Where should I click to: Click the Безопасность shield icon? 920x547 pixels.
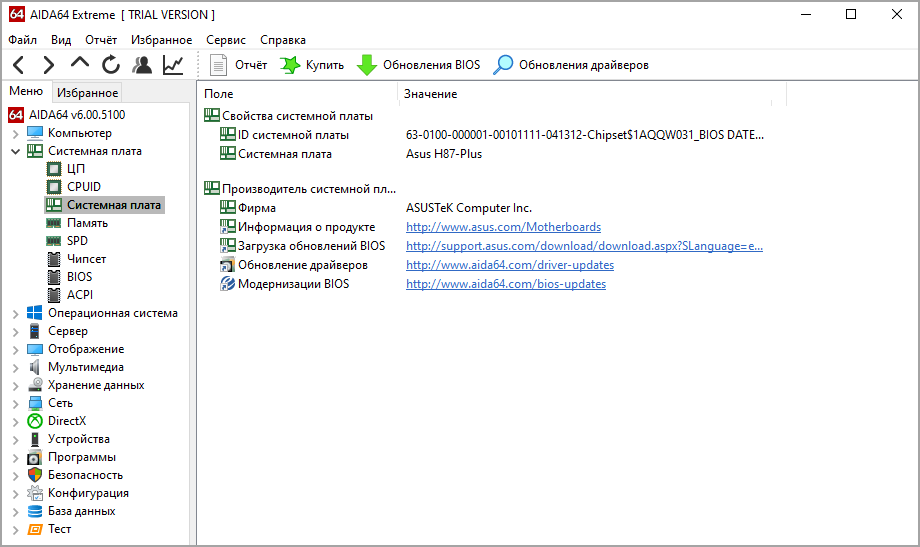click(x=35, y=475)
